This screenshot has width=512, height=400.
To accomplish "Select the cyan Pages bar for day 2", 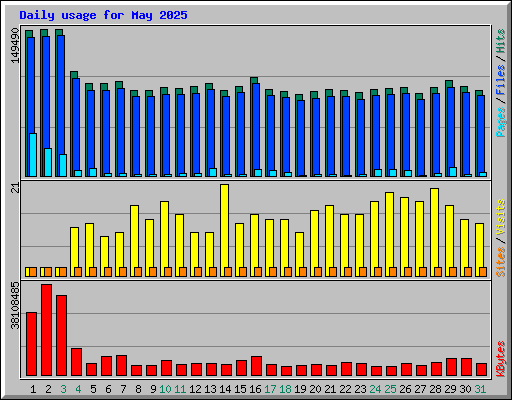I will 48,162.
